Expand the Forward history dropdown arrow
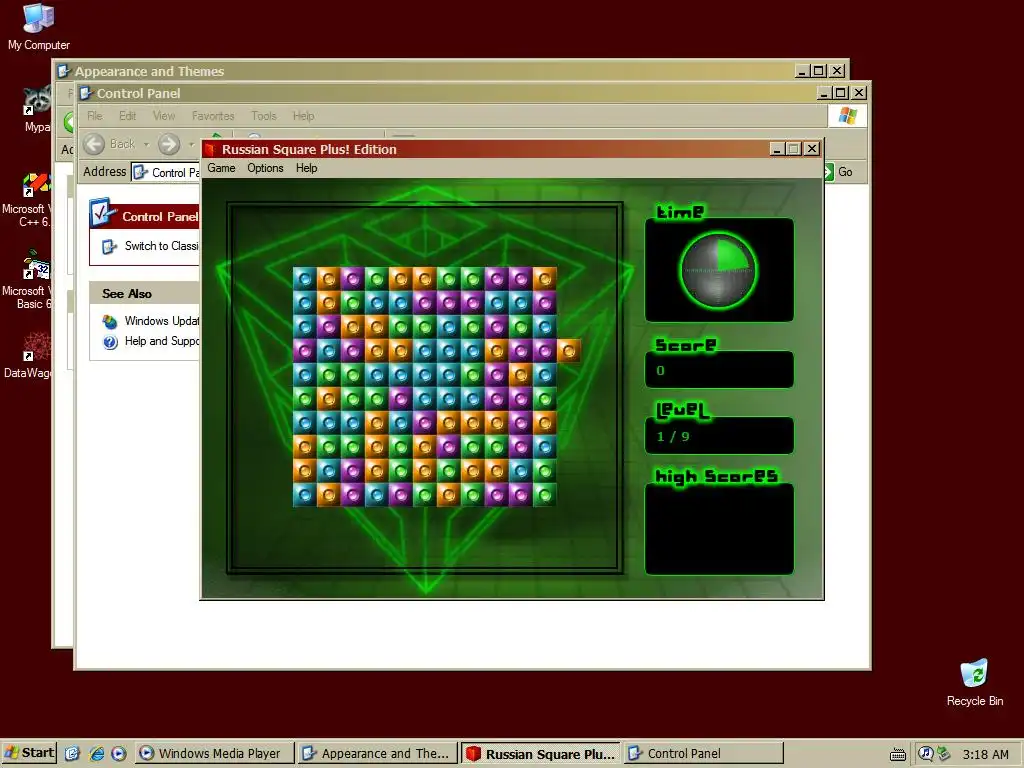Image resolution: width=1024 pixels, height=768 pixels. point(191,144)
